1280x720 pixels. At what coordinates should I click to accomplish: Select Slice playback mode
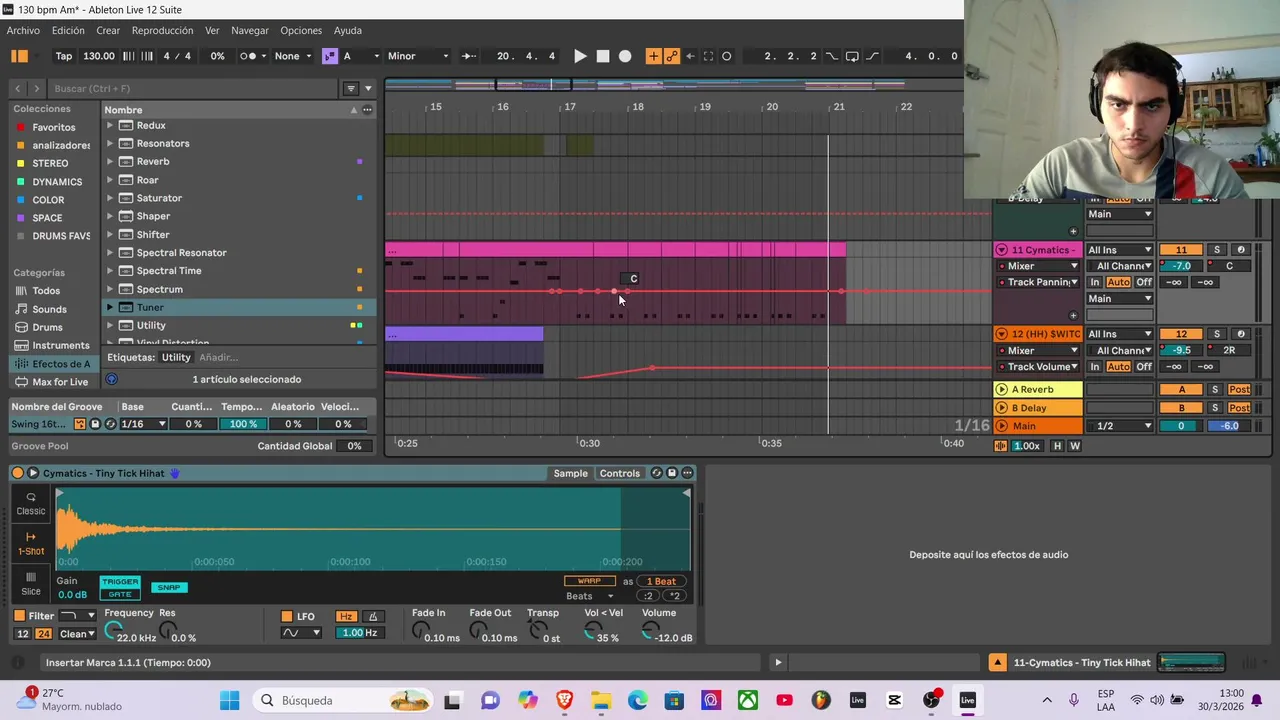[x=31, y=584]
